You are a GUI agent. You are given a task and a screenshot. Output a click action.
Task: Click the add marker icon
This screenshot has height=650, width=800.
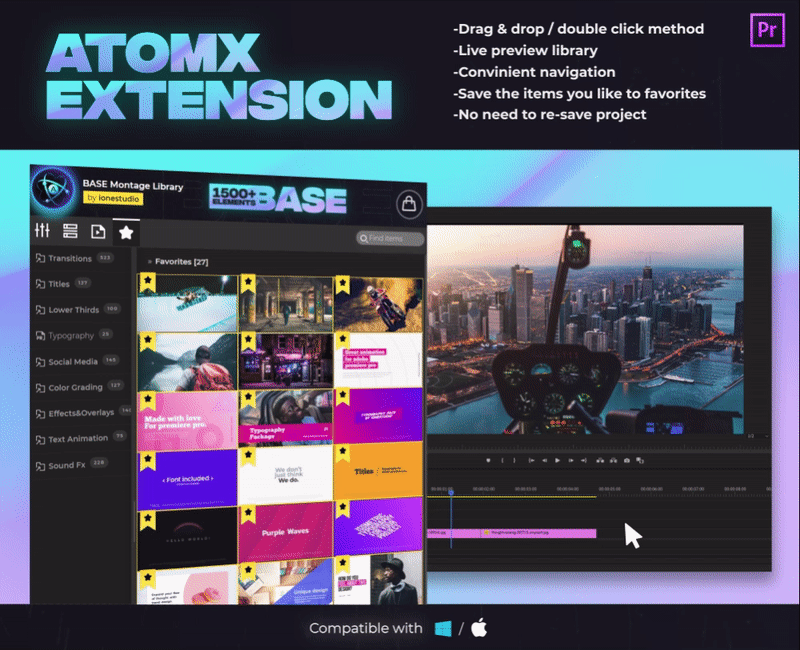(488, 460)
